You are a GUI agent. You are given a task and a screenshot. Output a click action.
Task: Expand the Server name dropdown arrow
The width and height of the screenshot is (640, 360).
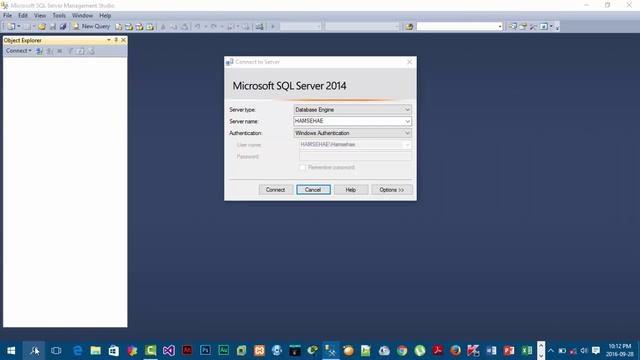point(407,121)
